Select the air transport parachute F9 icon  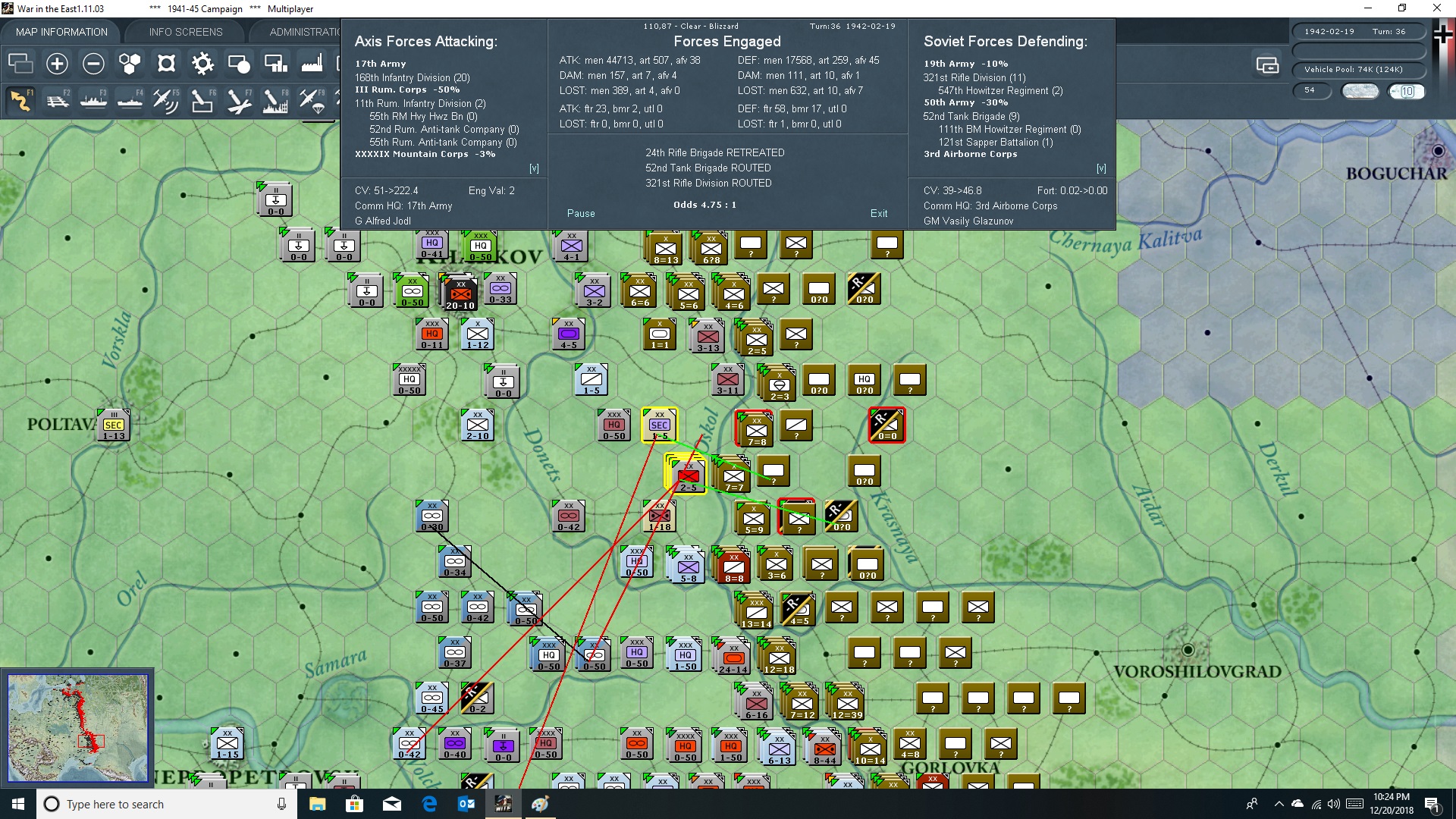tap(312, 101)
